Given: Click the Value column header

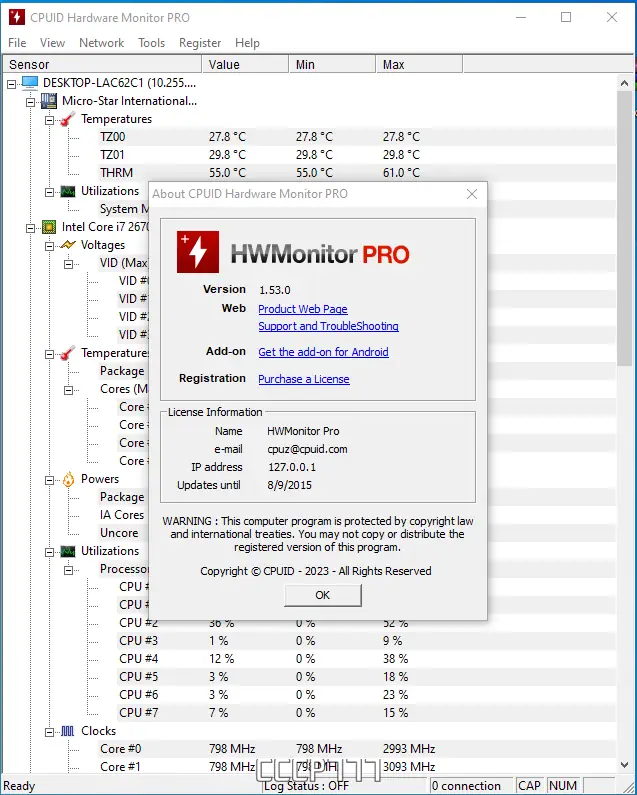Looking at the screenshot, I should click(x=245, y=64).
